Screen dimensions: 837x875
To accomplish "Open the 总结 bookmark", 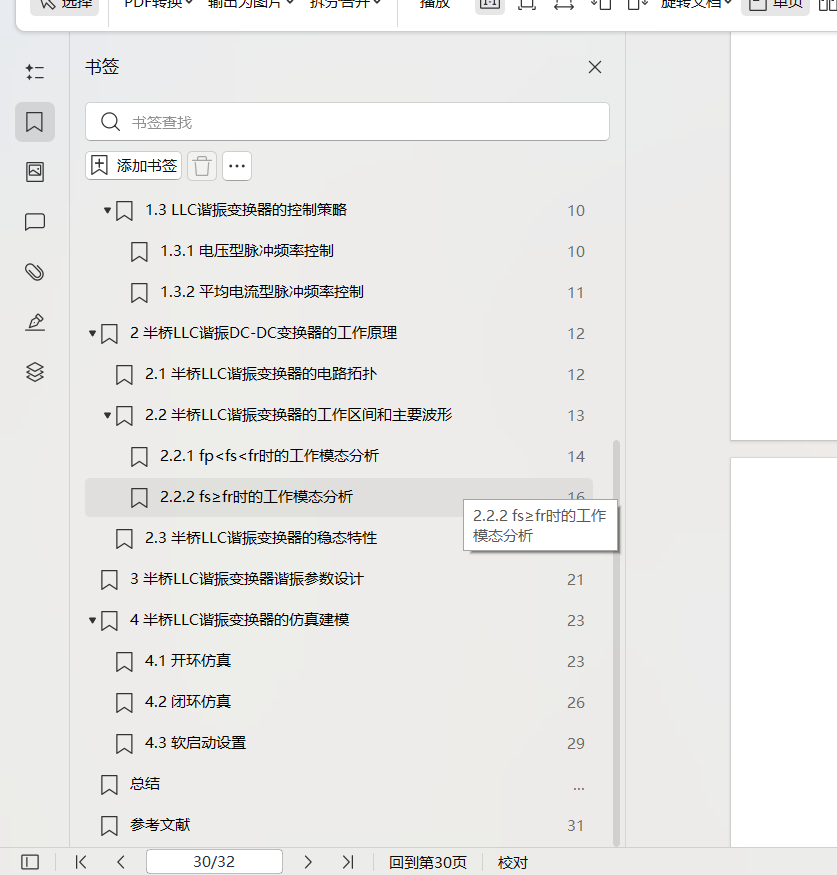I will (145, 783).
